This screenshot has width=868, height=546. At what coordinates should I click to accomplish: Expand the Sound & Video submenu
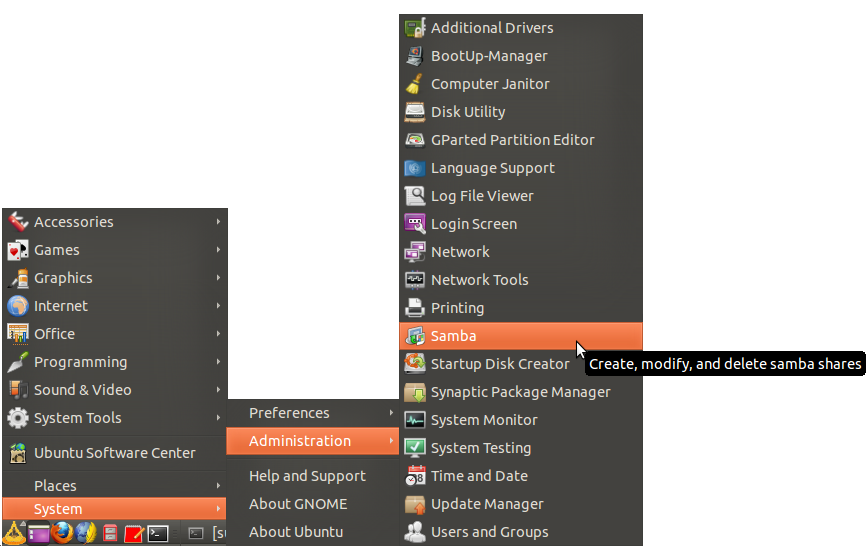115,390
